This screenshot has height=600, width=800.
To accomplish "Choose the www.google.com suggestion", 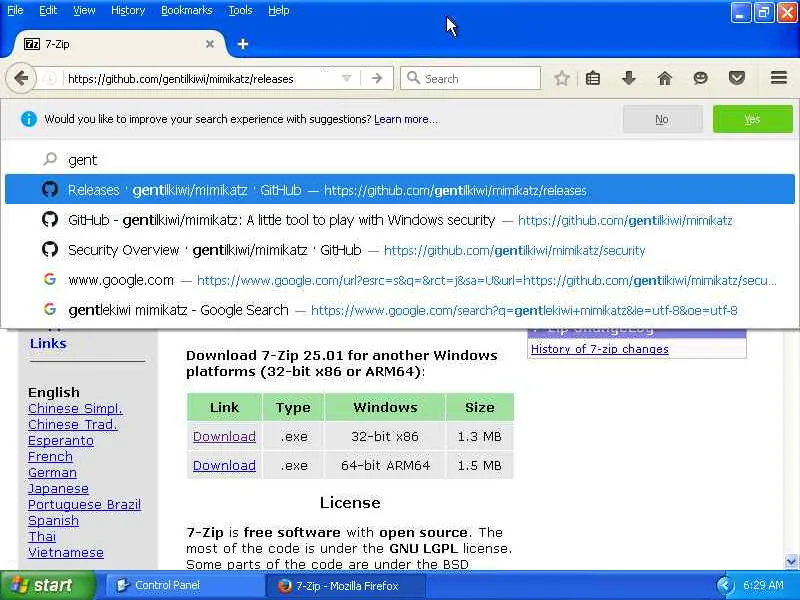I will click(400, 280).
